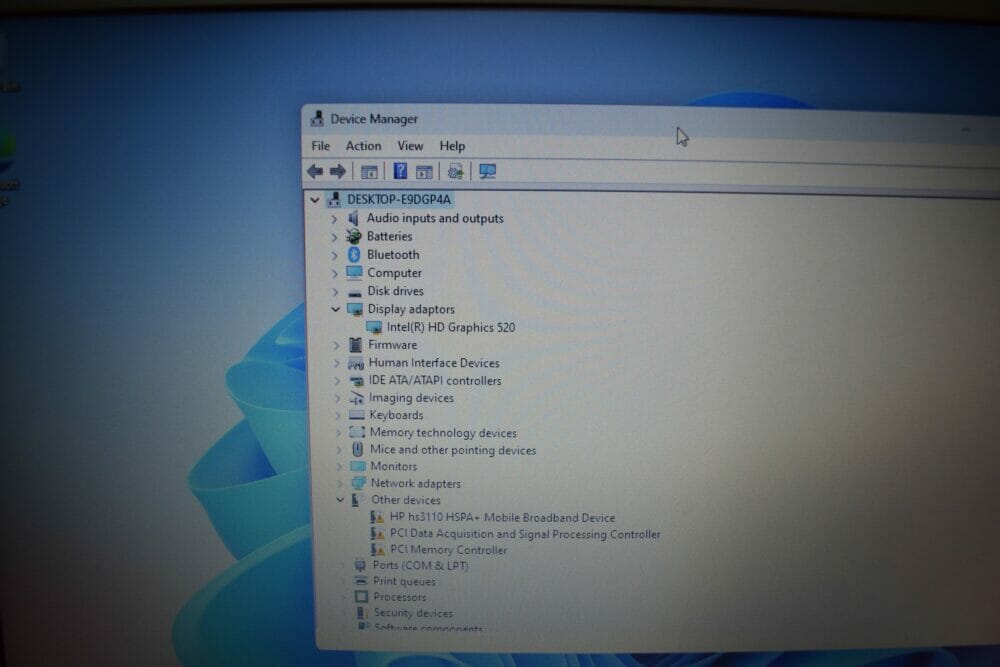Screen dimensions: 1000x667
Task: Collapse the Display adaptors category
Action: [335, 309]
